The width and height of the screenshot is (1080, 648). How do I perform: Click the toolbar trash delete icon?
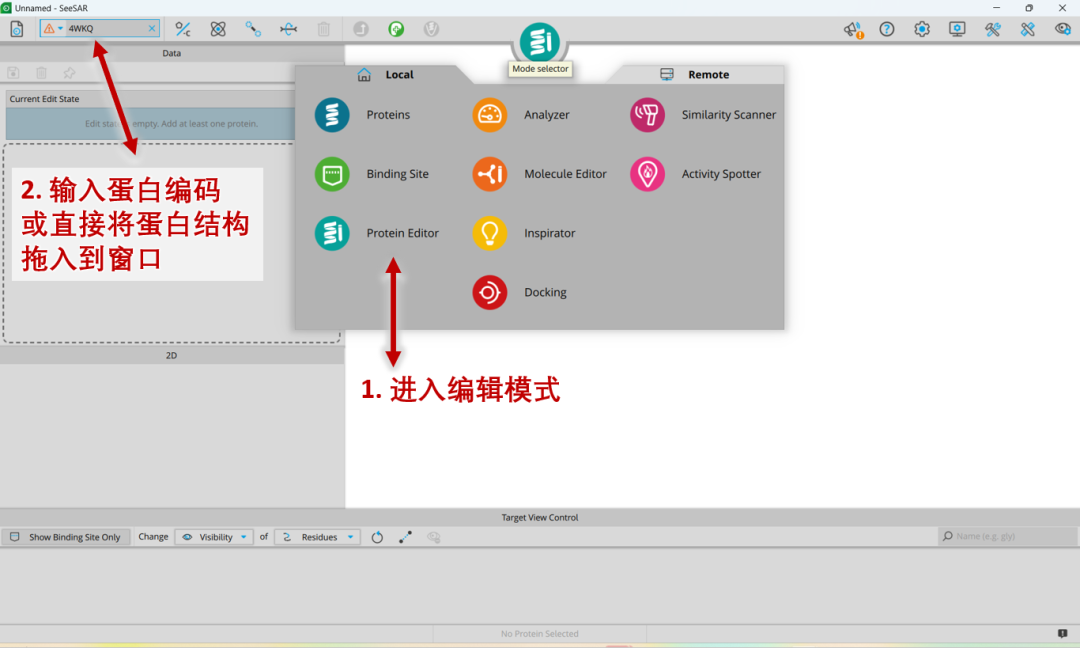pos(324,29)
